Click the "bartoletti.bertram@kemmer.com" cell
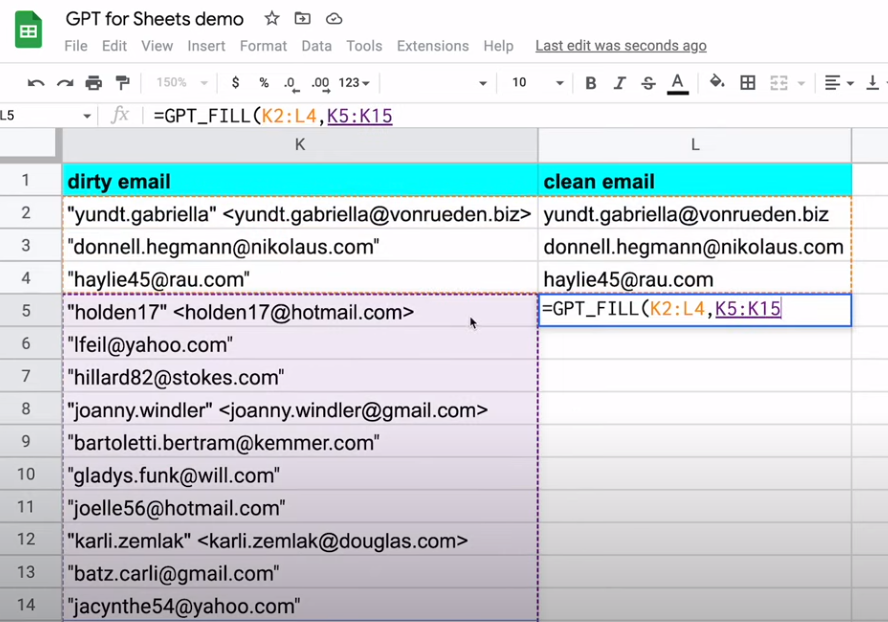This screenshot has width=888, height=622. click(300, 442)
